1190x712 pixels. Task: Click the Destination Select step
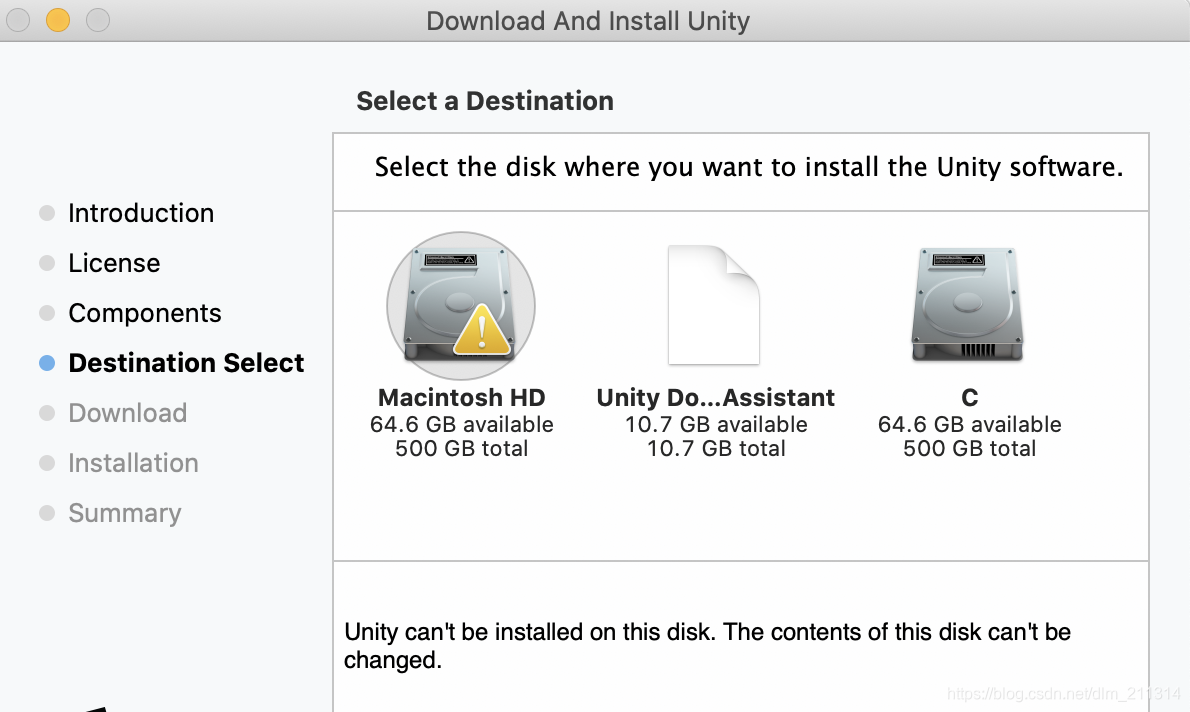click(x=186, y=363)
